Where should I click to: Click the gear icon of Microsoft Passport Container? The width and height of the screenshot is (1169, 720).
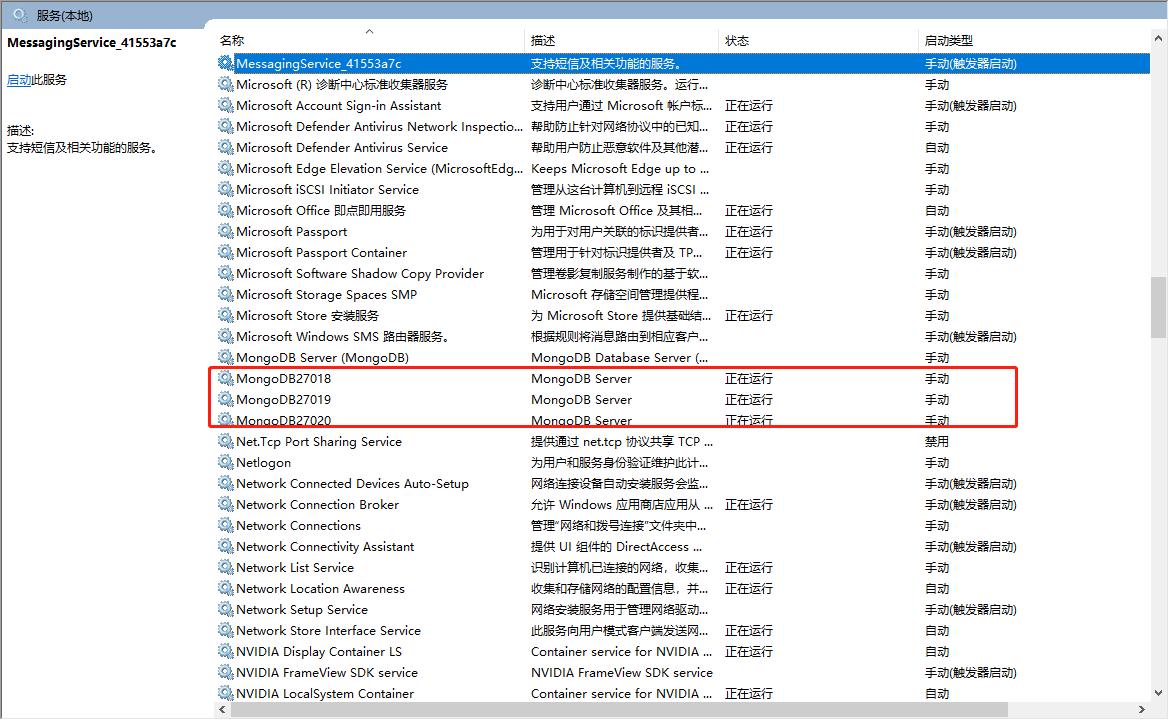click(226, 252)
